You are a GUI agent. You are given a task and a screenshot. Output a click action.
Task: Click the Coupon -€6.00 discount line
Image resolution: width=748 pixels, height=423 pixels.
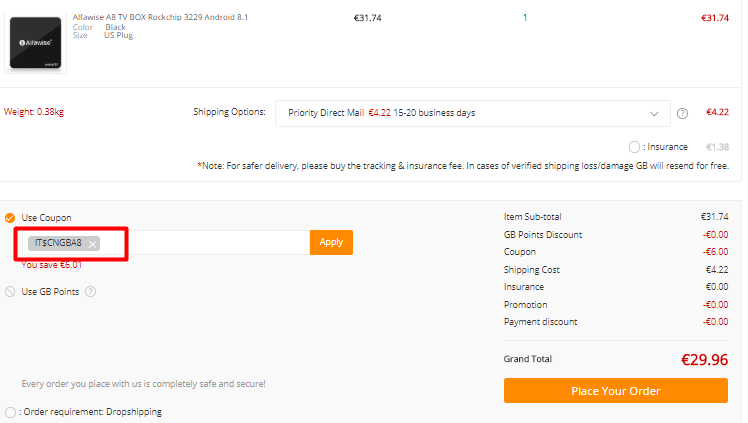click(616, 252)
